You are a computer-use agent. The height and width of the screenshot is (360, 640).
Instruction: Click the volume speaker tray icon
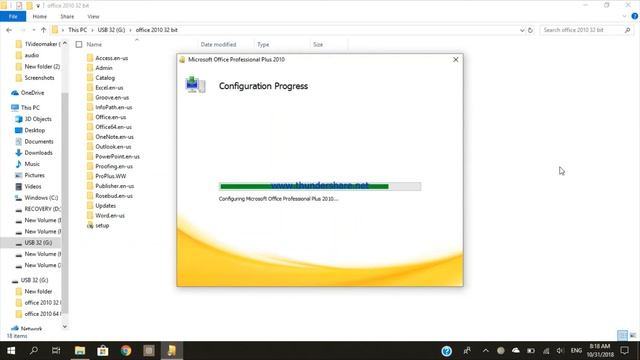coord(560,351)
